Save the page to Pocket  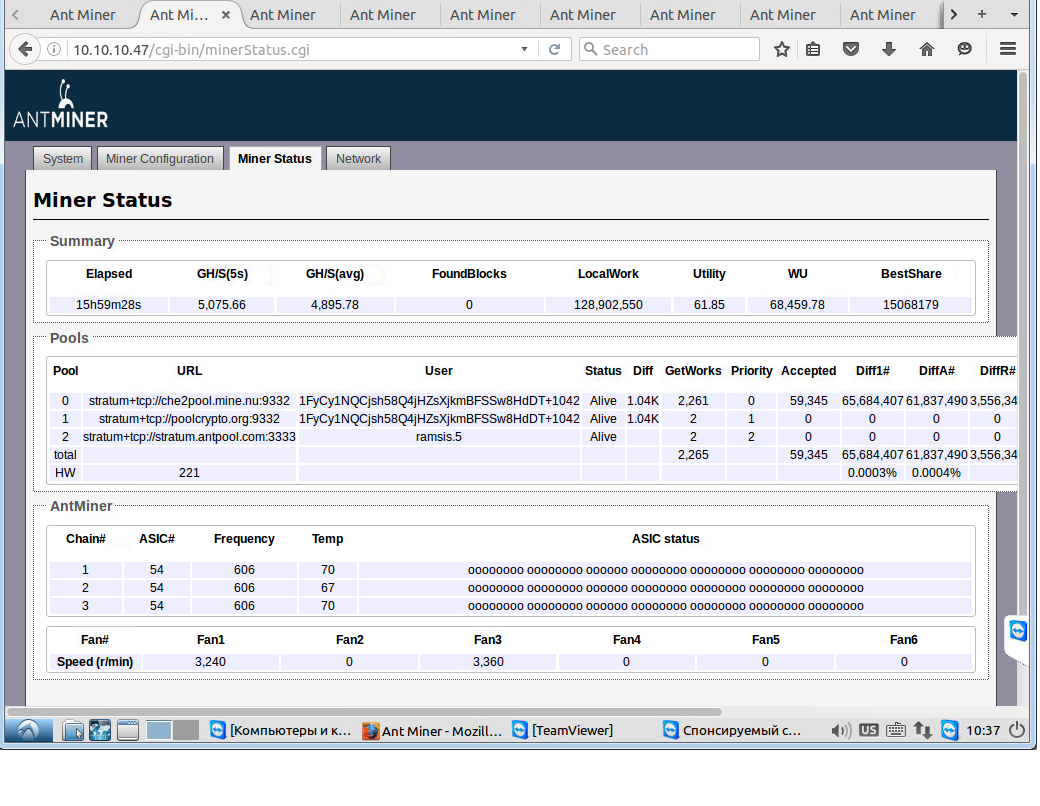[x=851, y=49]
